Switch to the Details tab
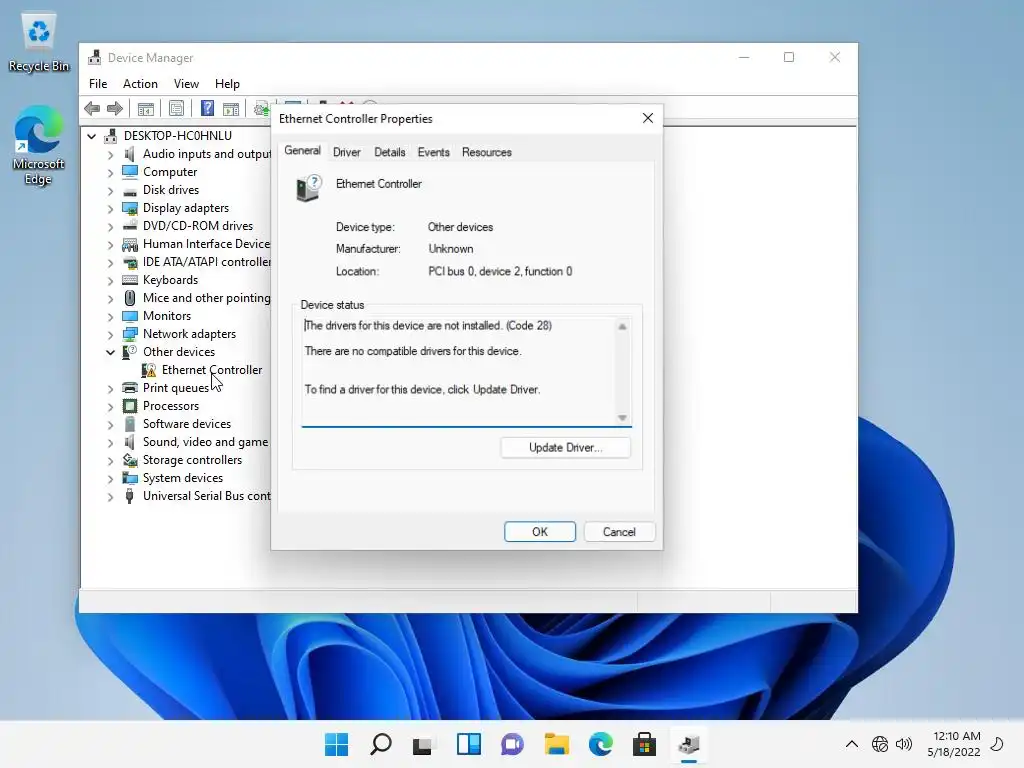The image size is (1024, 768). (x=390, y=152)
